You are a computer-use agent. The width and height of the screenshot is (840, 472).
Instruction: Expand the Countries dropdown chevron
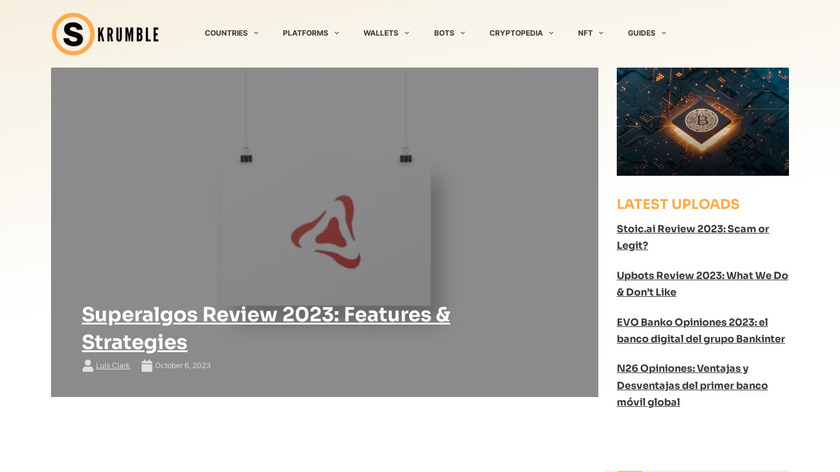[x=256, y=33]
